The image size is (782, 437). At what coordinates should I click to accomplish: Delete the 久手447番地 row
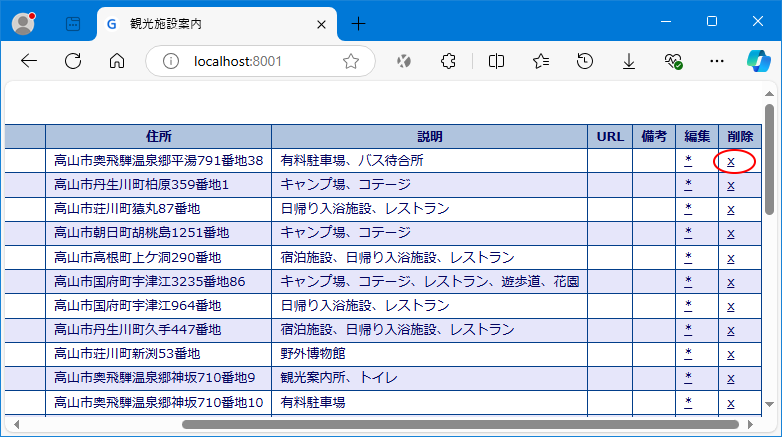tap(731, 330)
